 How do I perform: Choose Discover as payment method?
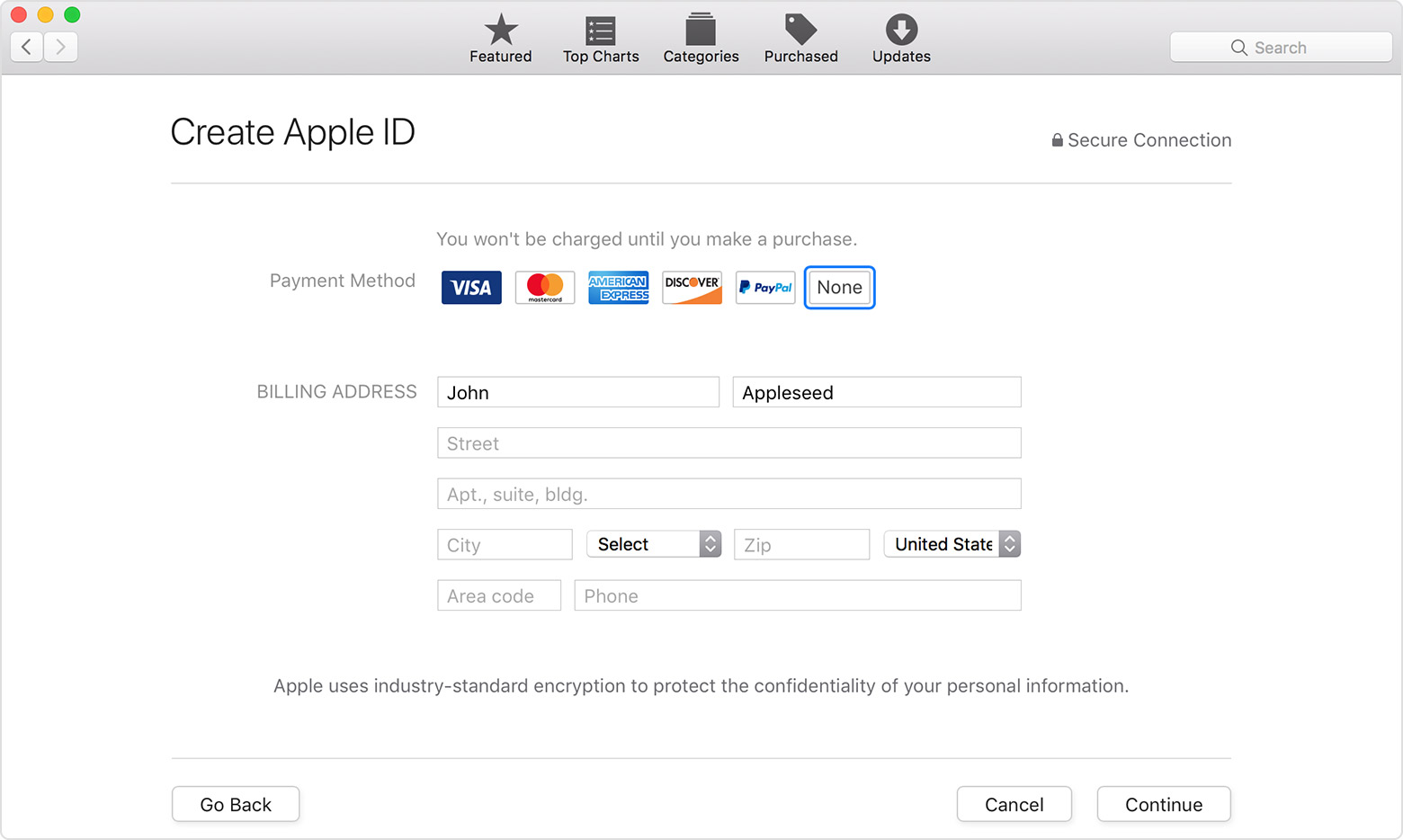(x=692, y=288)
